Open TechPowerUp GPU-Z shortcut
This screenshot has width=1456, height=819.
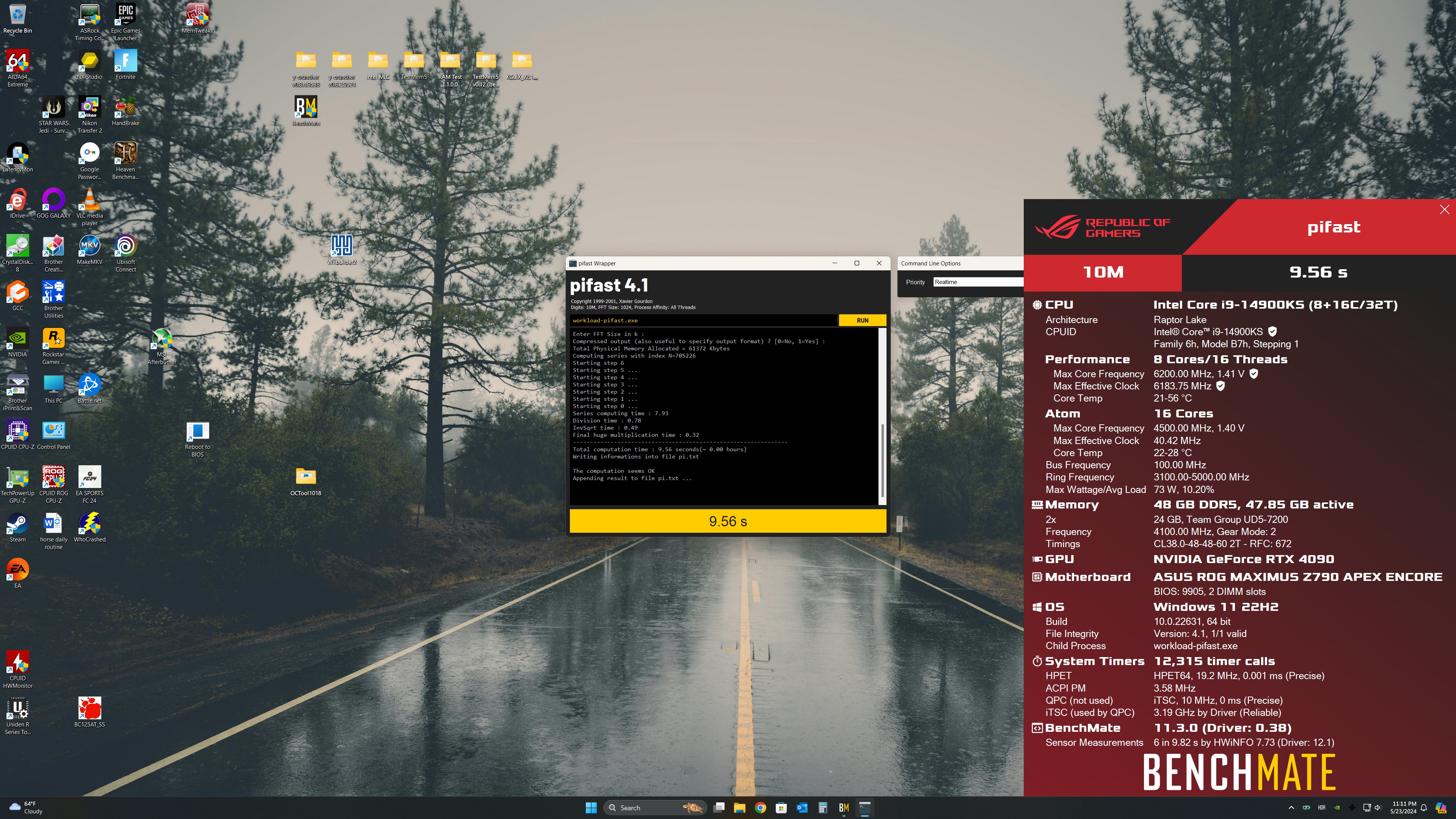pos(17,485)
